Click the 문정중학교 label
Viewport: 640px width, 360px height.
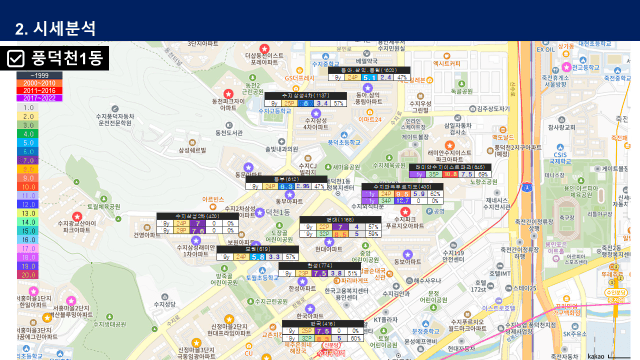coord(426,331)
